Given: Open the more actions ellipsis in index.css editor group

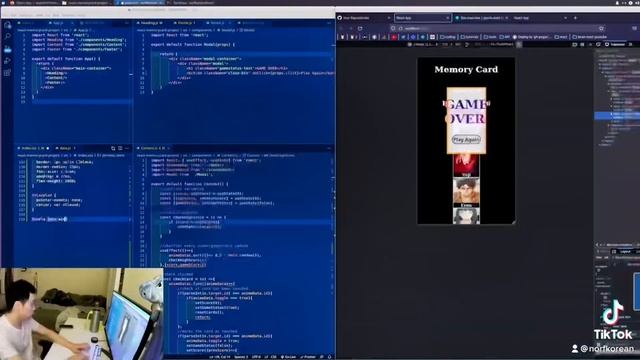Looking at the screenshot, I should (127, 148).
